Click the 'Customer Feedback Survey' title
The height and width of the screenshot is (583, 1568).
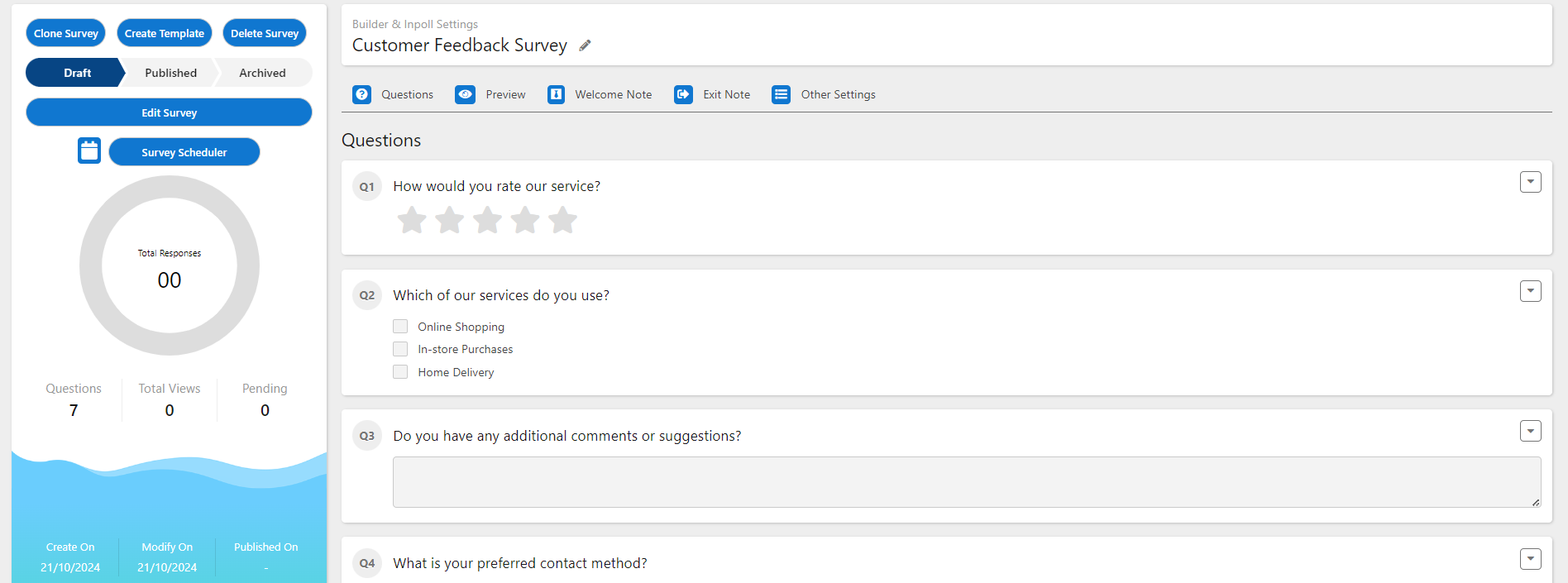(x=460, y=45)
